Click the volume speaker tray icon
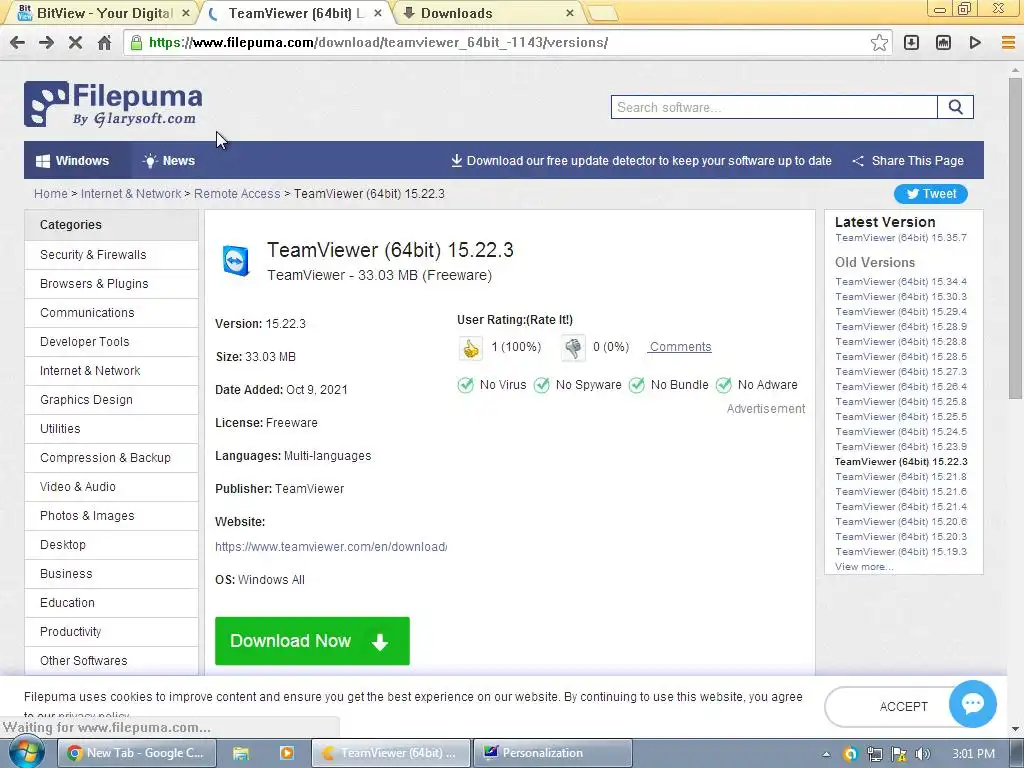Image resolution: width=1024 pixels, height=768 pixels. coord(922,754)
